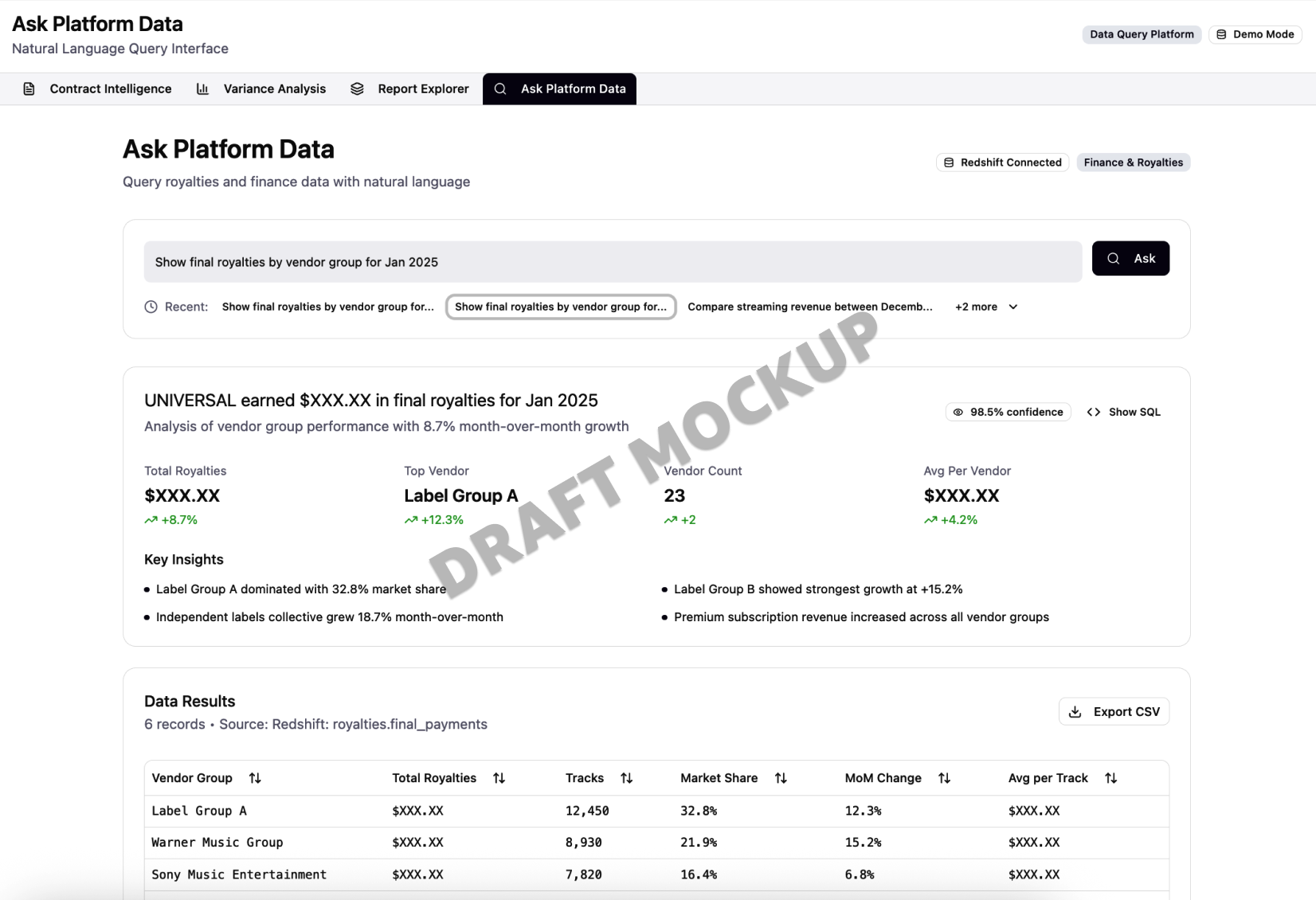Select the Report Explorer layers icon

point(358,88)
